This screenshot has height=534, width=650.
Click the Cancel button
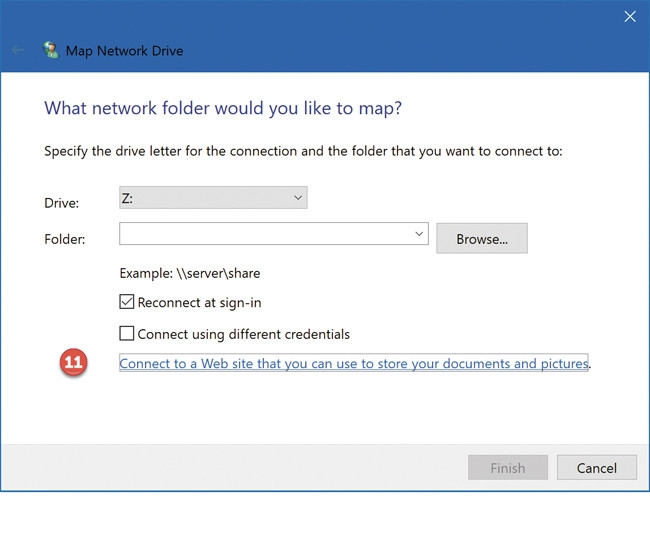(x=597, y=467)
